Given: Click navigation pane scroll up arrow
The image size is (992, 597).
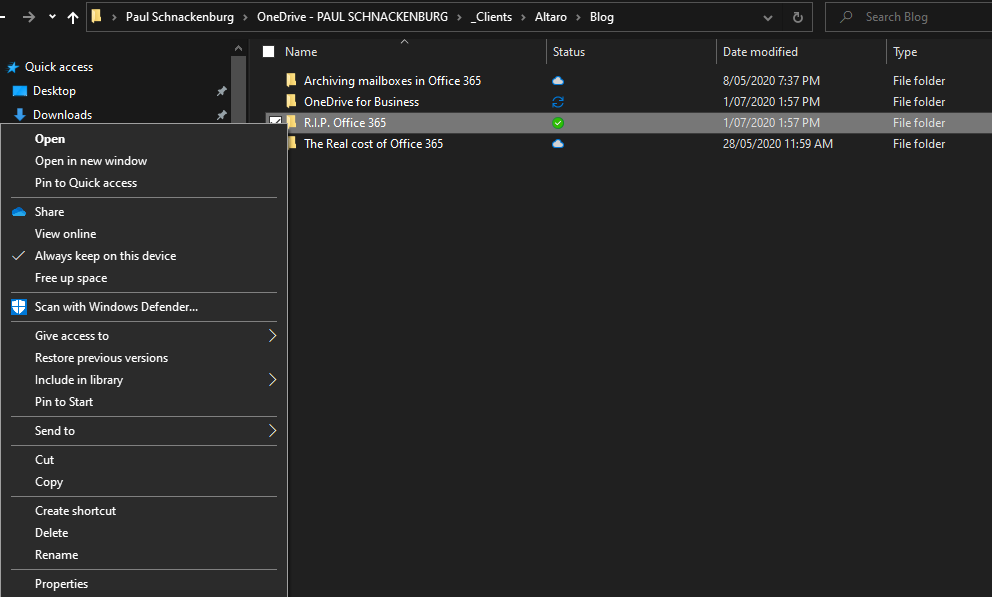Looking at the screenshot, I should click(x=238, y=48).
